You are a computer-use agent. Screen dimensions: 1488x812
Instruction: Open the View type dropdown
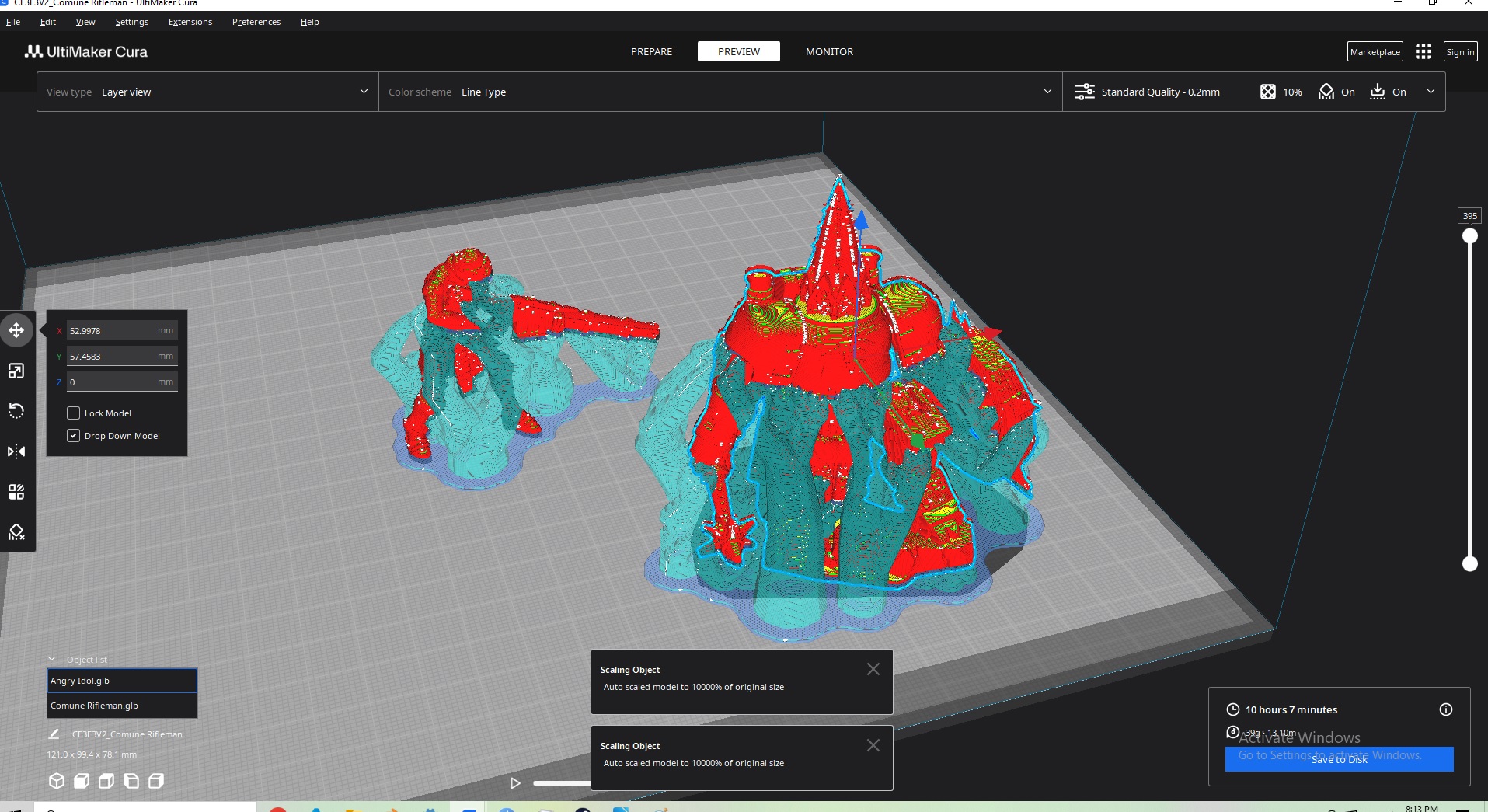207,92
